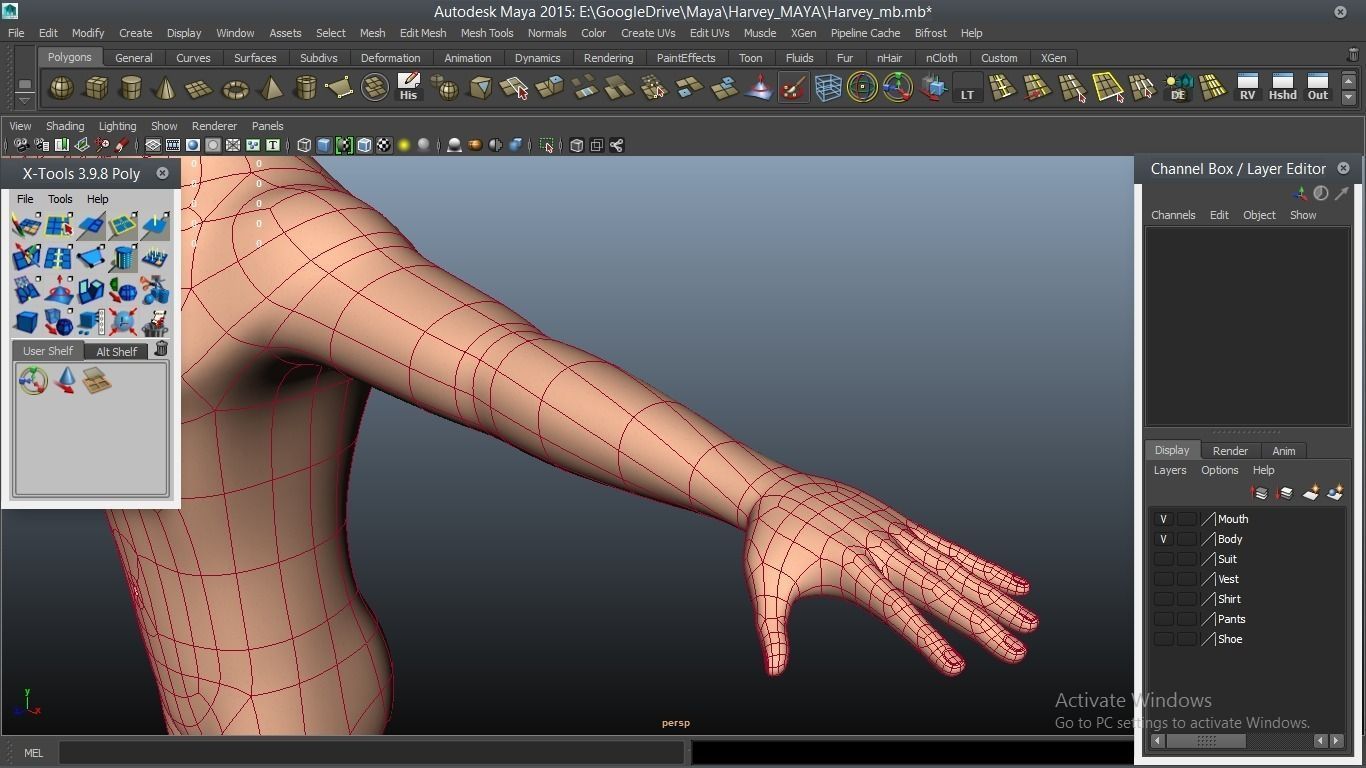Click the layer editor horizontal scrollbar thumb
The width and height of the screenshot is (1366, 768).
tap(1206, 741)
